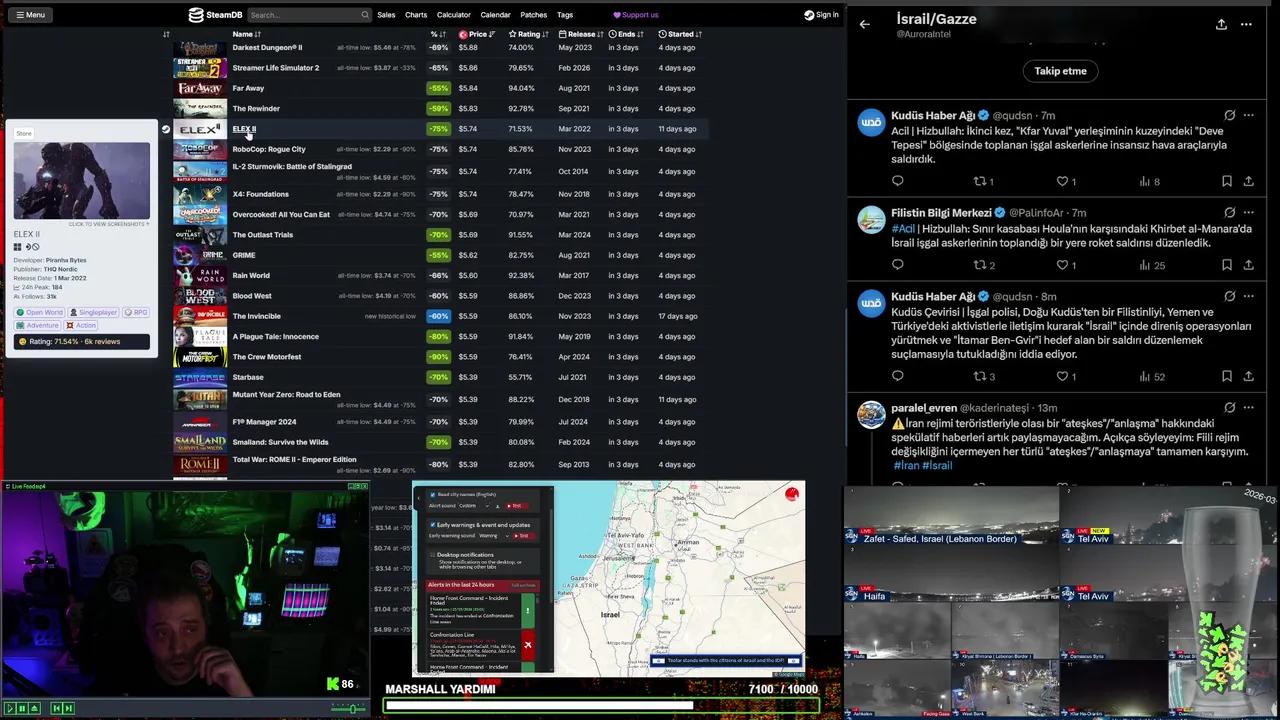Click the Steam Sign in button
This screenshot has width=1280, height=720.
[x=821, y=15]
